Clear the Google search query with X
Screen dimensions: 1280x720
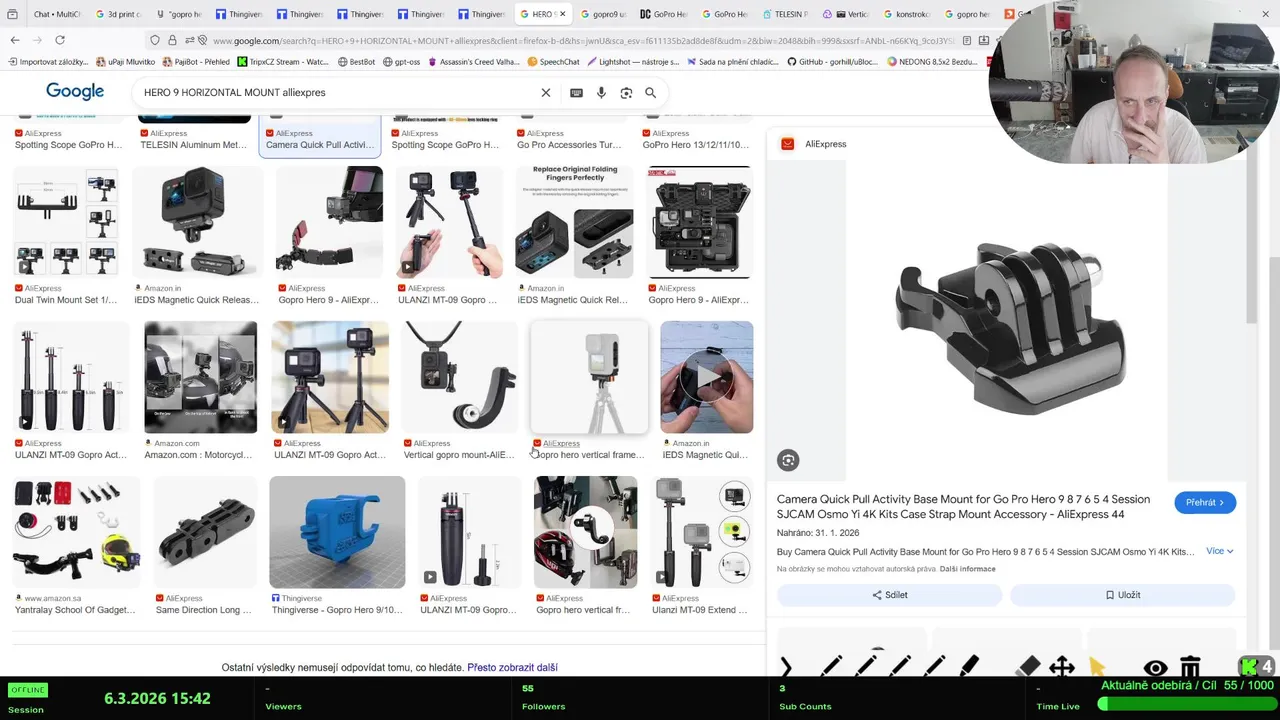546,92
